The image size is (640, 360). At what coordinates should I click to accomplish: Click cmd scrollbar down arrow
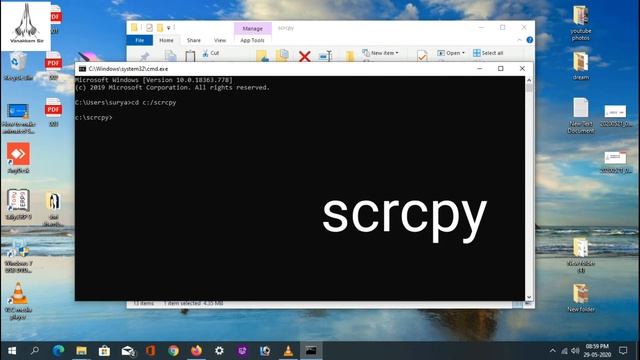click(529, 297)
